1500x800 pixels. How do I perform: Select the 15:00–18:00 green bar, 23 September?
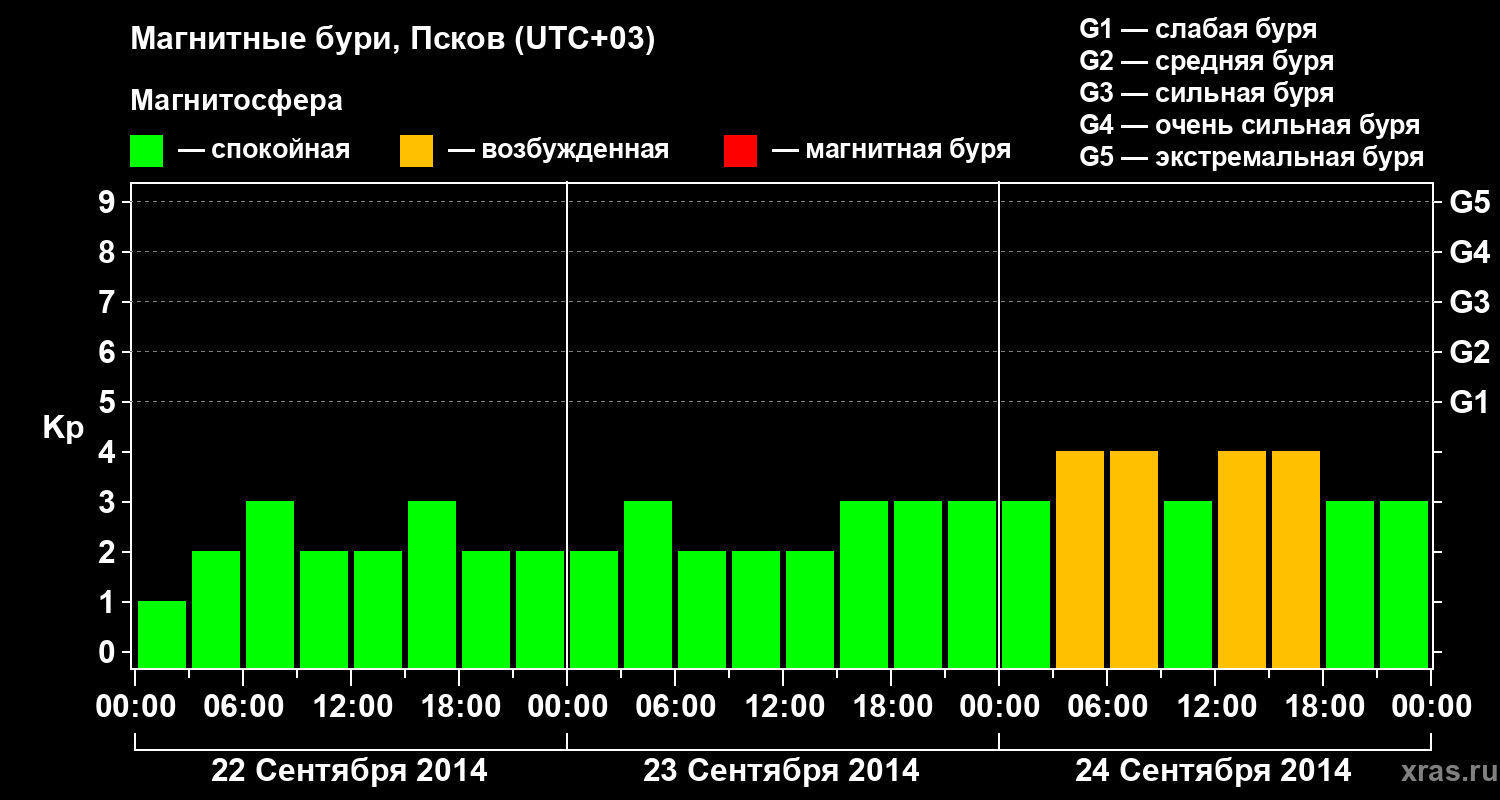point(864,584)
